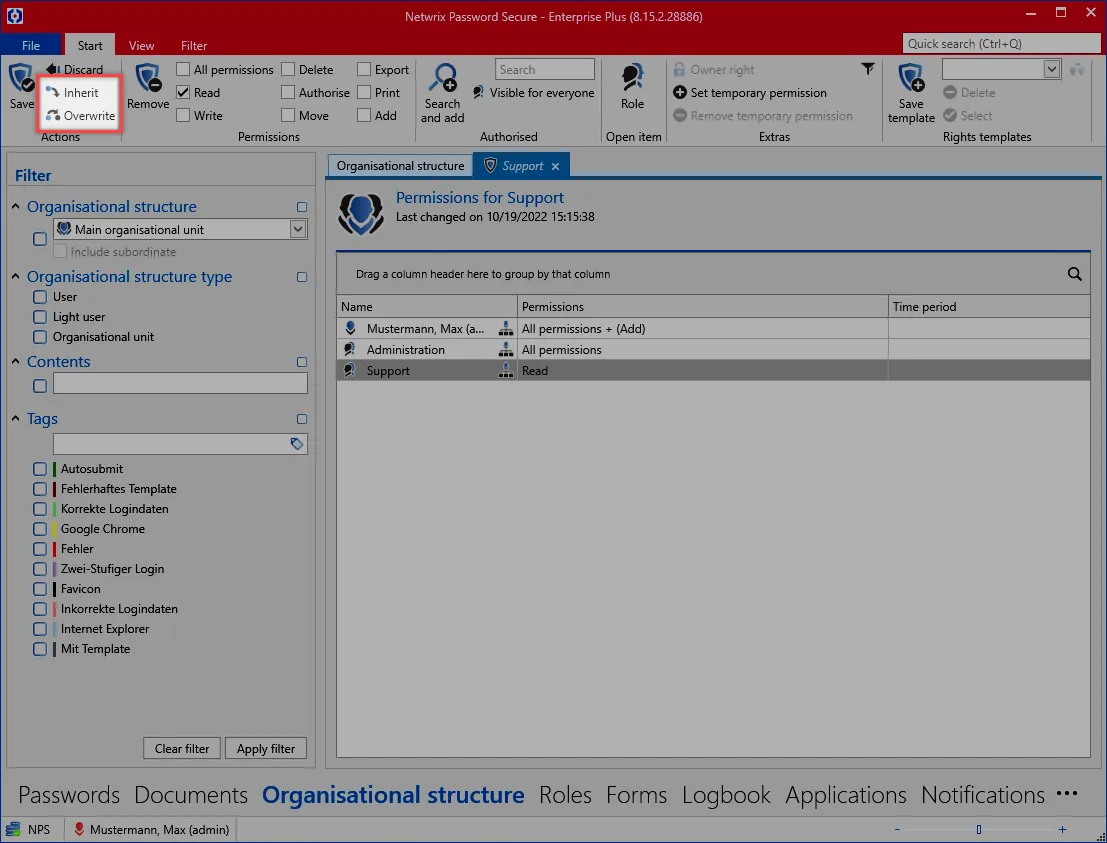1107x843 pixels.
Task: Click the Apply filter button
Action: click(x=266, y=749)
